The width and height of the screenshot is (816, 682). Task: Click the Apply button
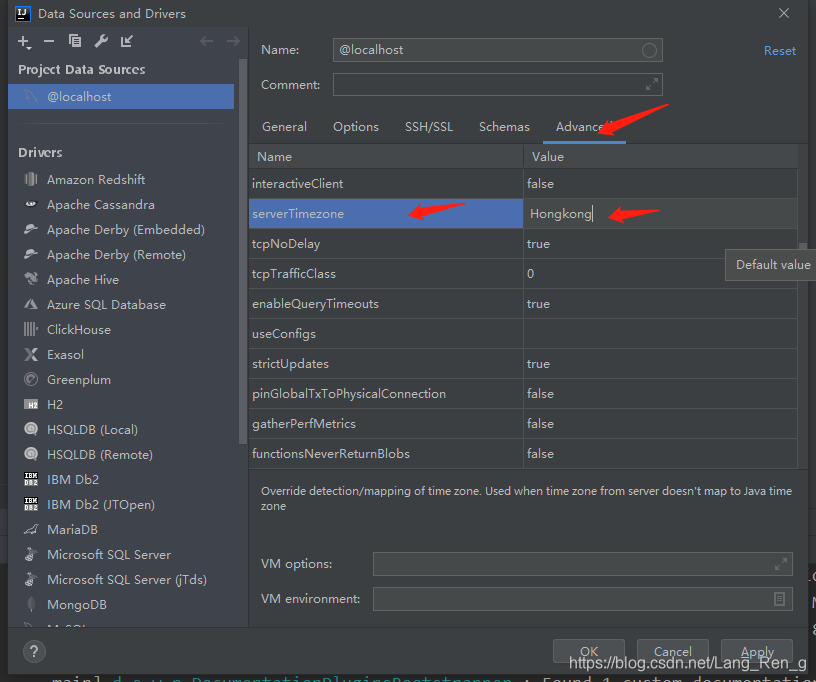coord(757,651)
